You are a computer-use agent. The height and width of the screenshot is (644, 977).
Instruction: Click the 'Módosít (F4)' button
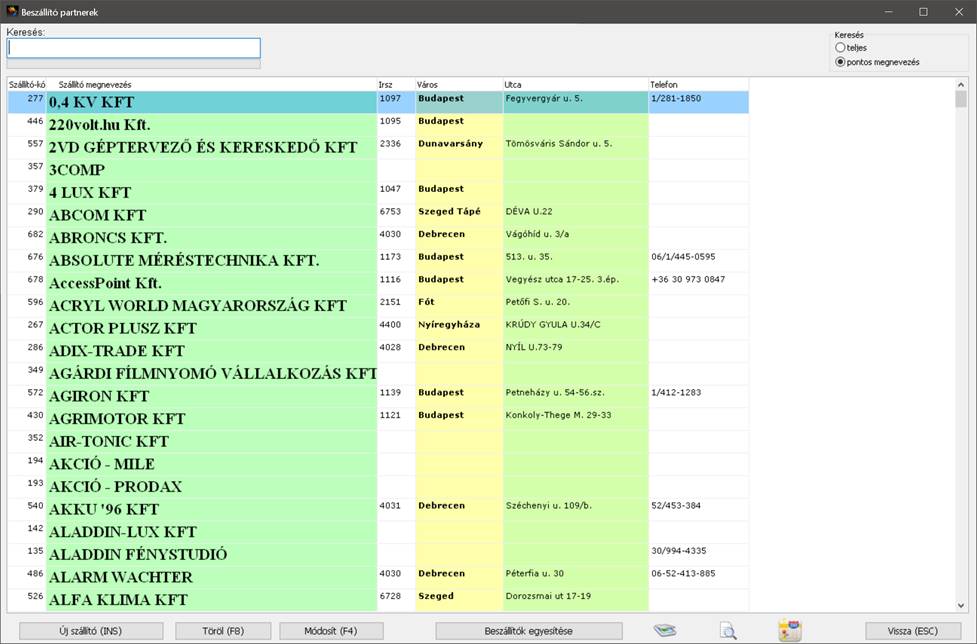click(x=331, y=631)
